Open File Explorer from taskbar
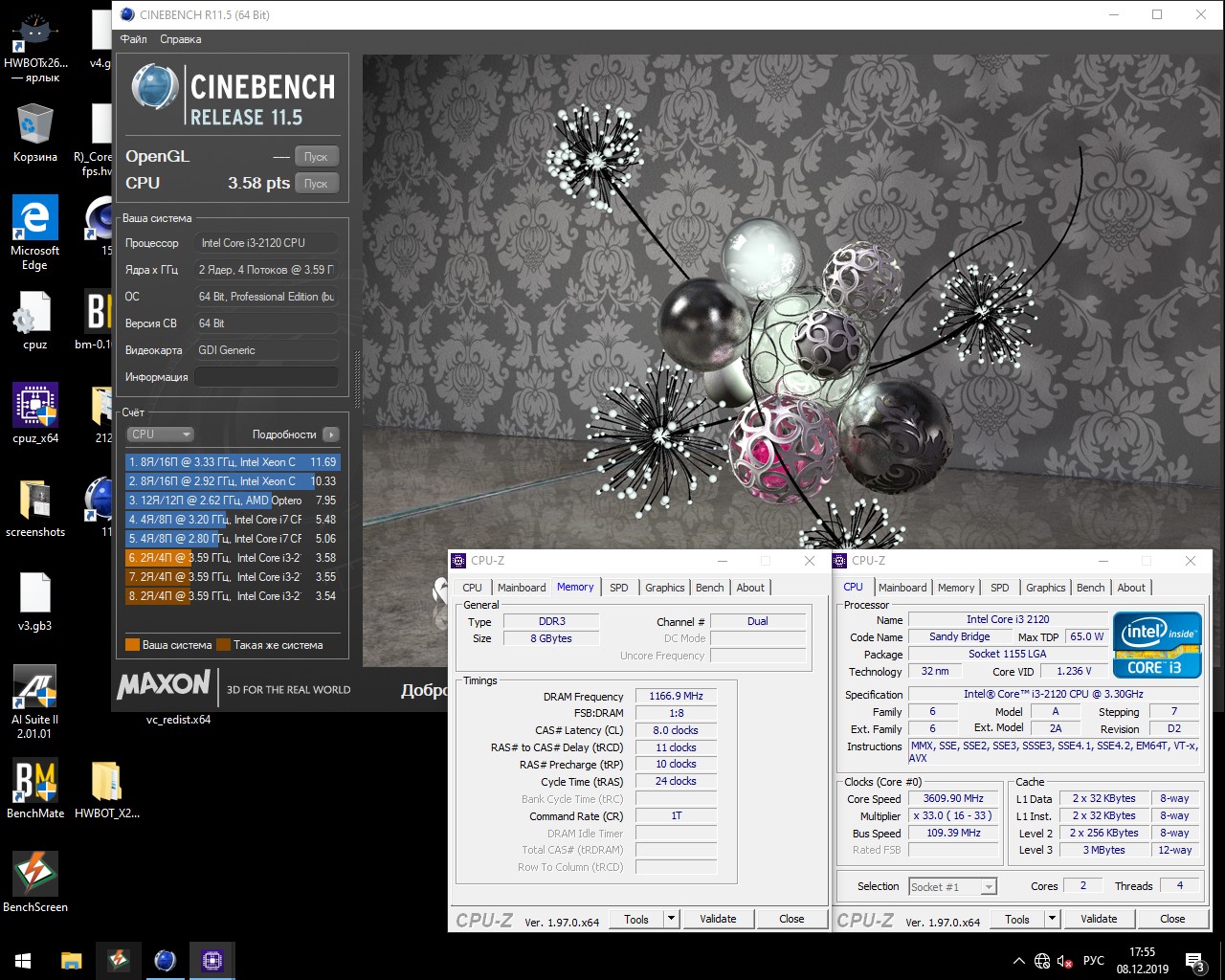Viewport: 1225px width, 980px height. (x=72, y=960)
